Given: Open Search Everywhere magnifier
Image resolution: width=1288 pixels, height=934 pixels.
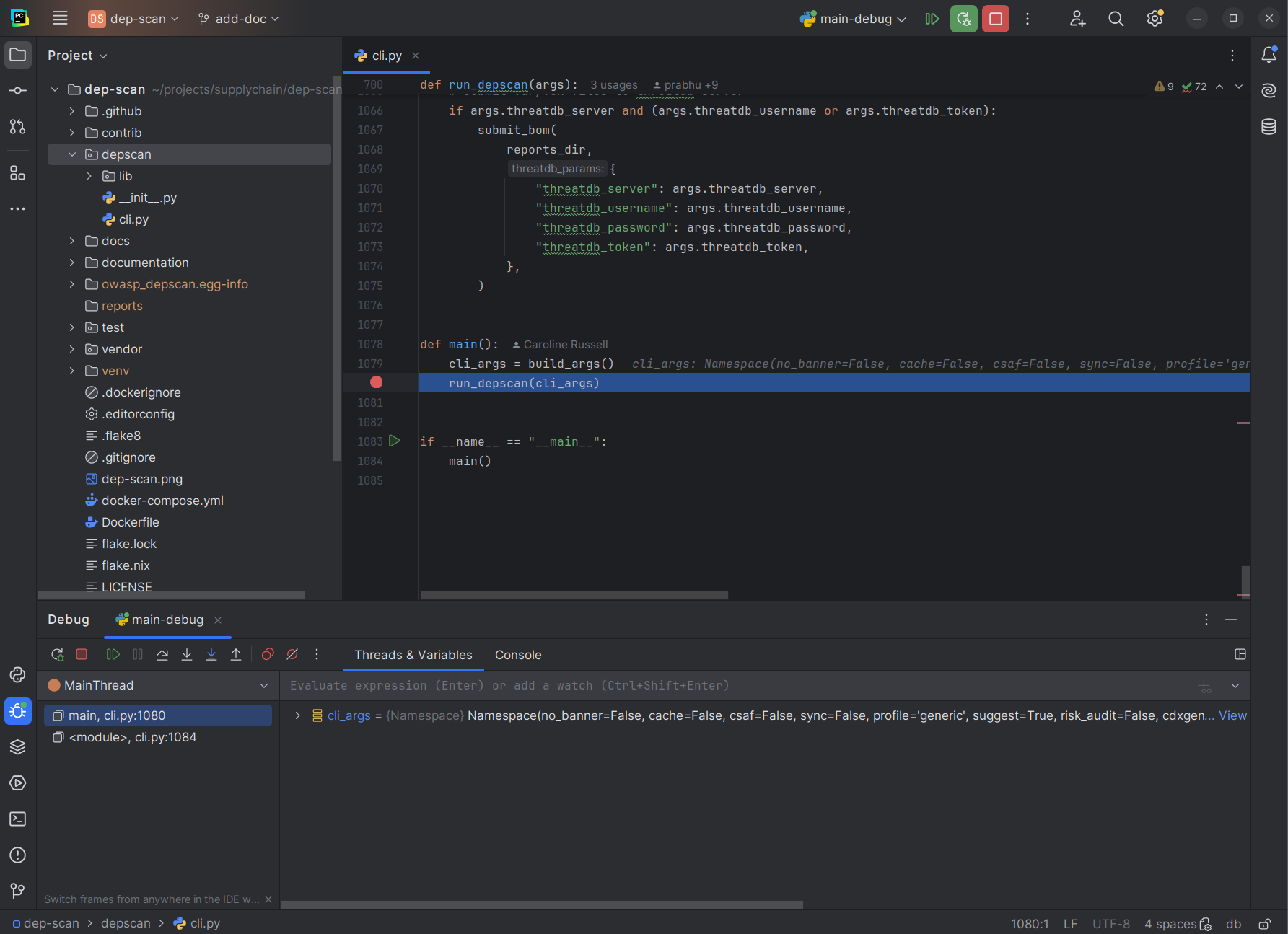Looking at the screenshot, I should tap(1116, 19).
